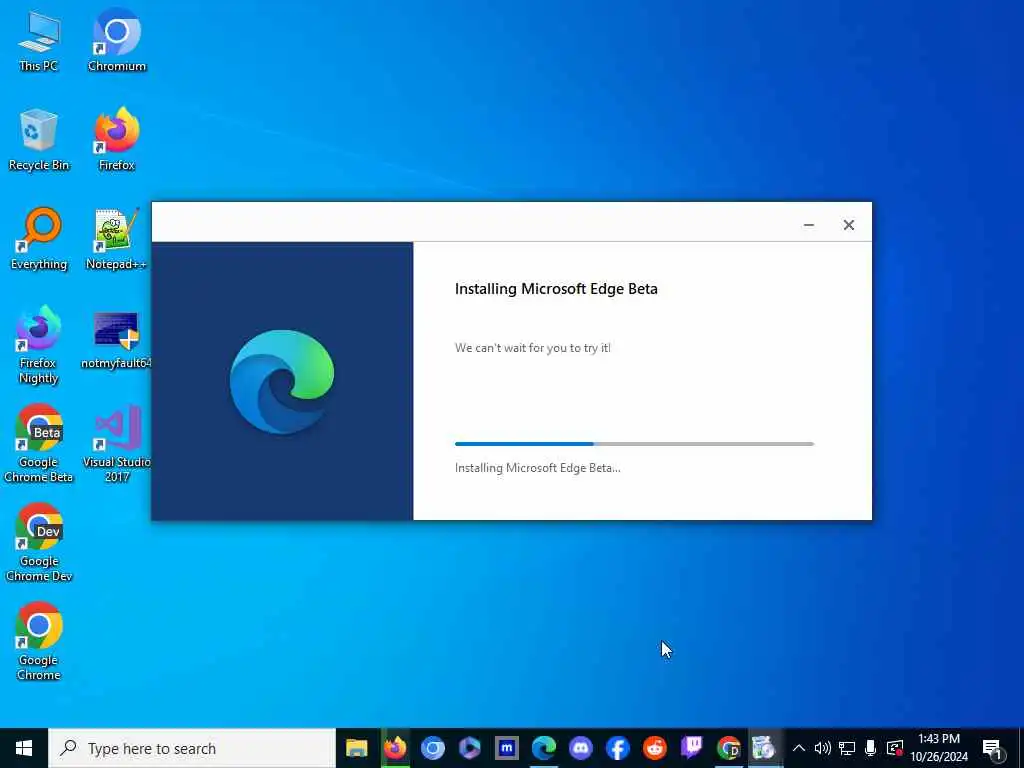
Task: Click the tray icon with the red dot
Action: point(895,748)
